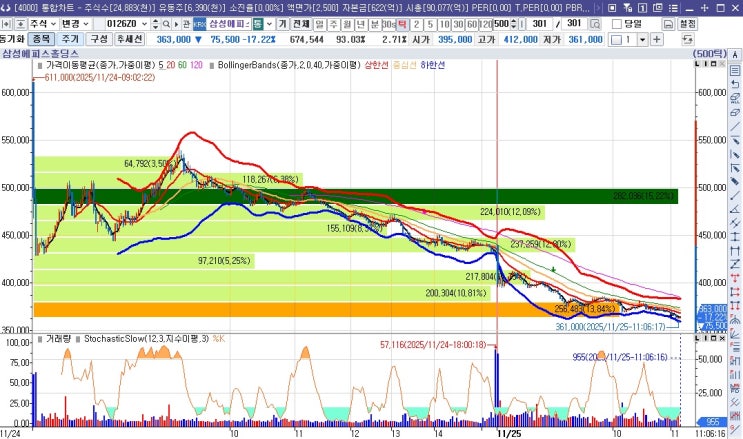Click the 하한선 Bollinger lower band label

coord(432,65)
